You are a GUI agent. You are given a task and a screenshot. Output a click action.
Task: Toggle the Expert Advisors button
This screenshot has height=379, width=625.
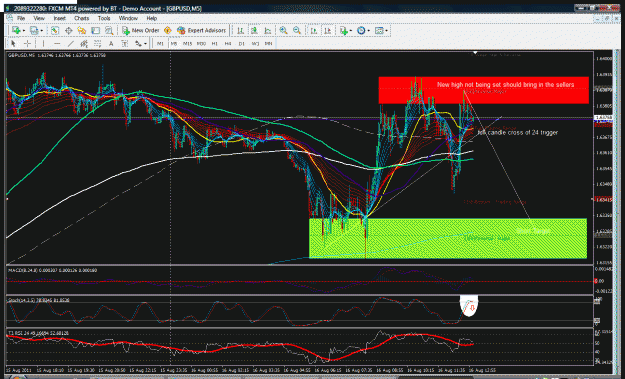pyautogui.click(x=202, y=30)
